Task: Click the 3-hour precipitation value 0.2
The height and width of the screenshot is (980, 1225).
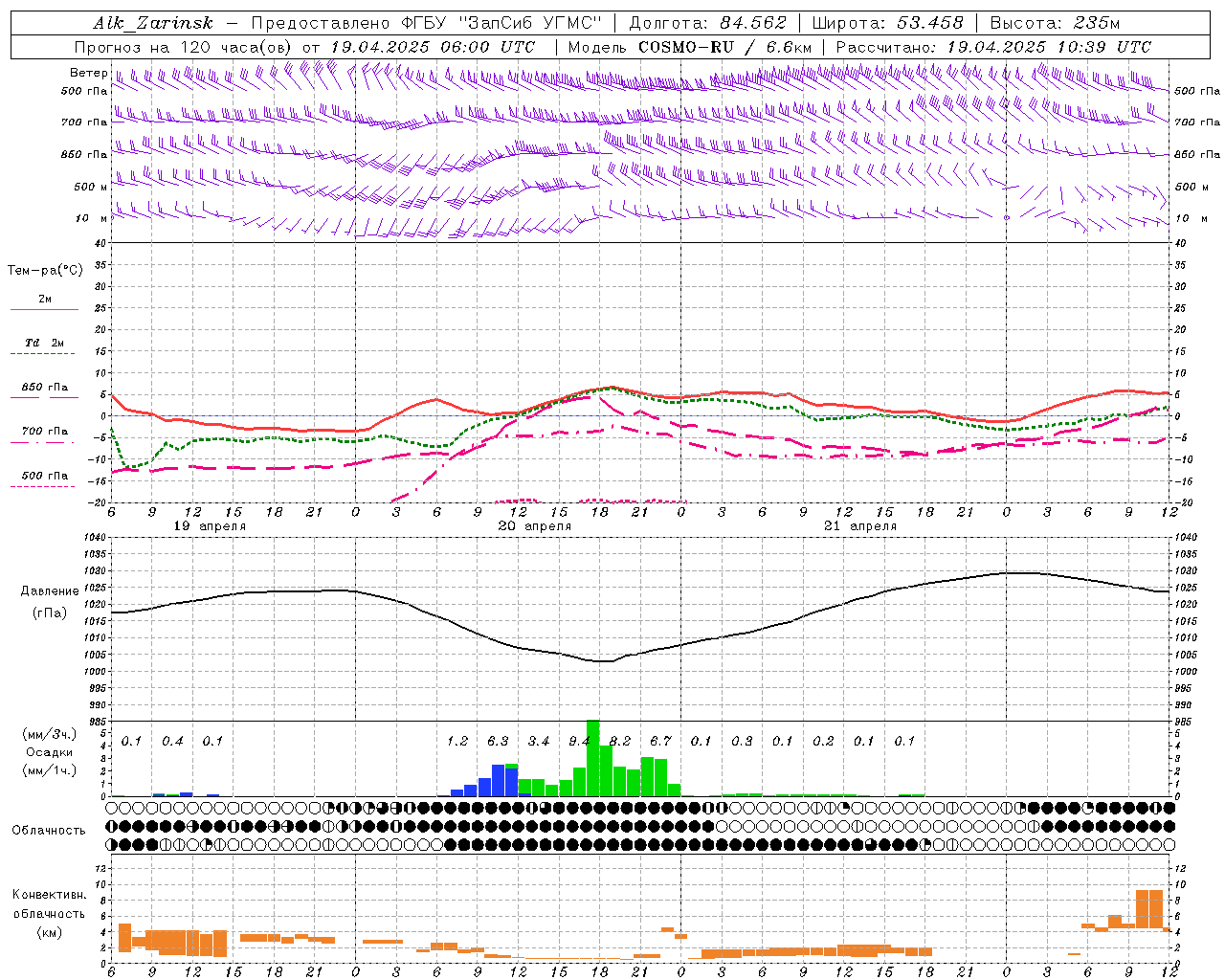Action: click(823, 741)
